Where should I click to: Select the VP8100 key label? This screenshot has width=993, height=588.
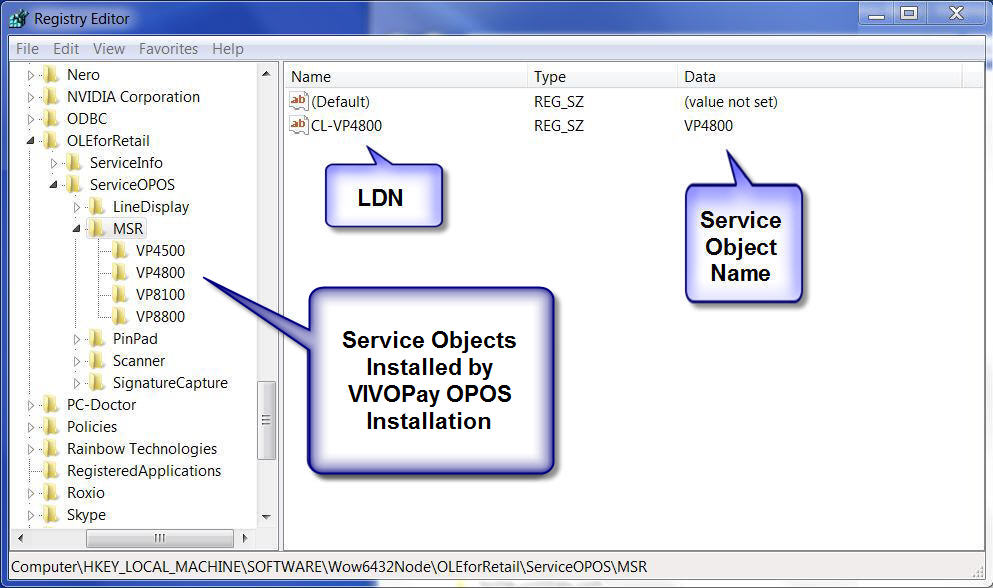160,295
